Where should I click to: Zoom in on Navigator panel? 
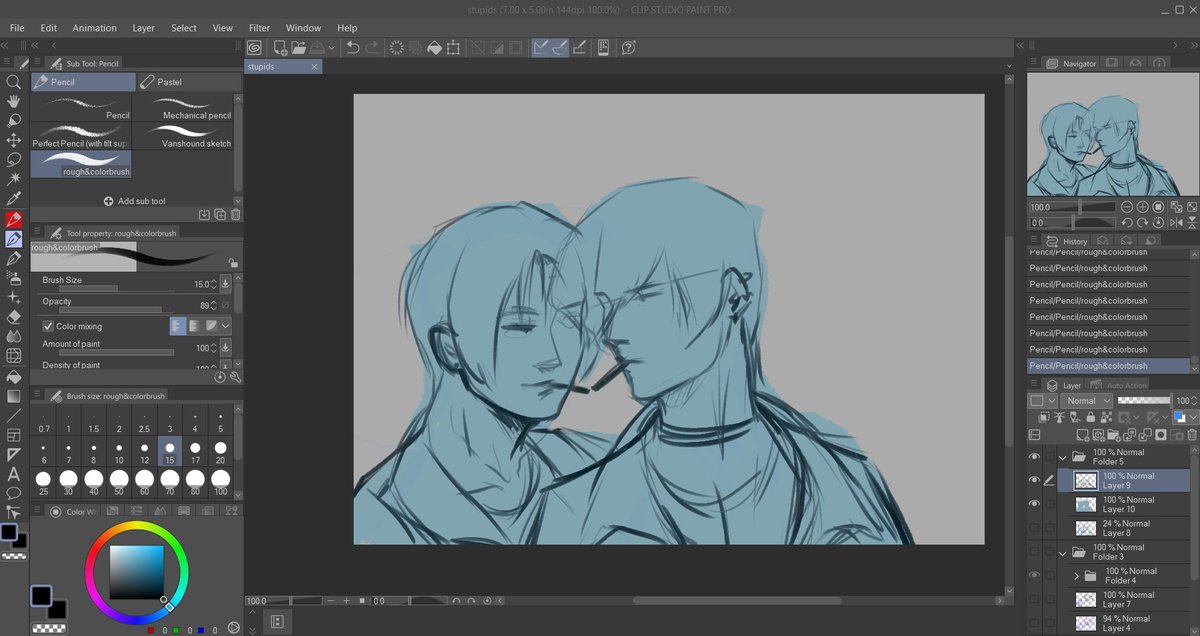(1142, 207)
